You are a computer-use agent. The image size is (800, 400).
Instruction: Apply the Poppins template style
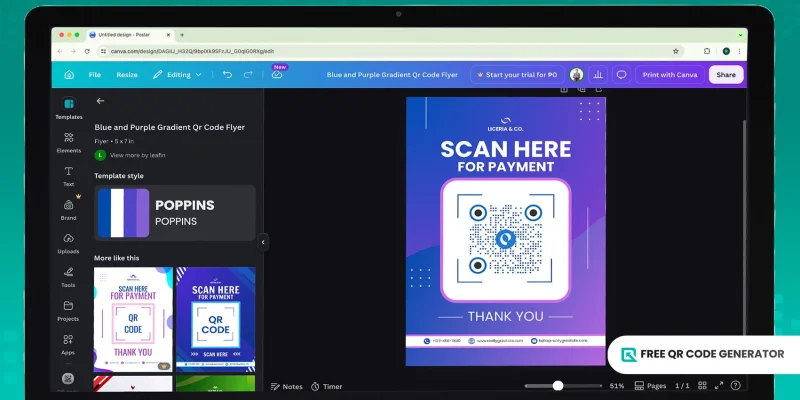pos(174,213)
